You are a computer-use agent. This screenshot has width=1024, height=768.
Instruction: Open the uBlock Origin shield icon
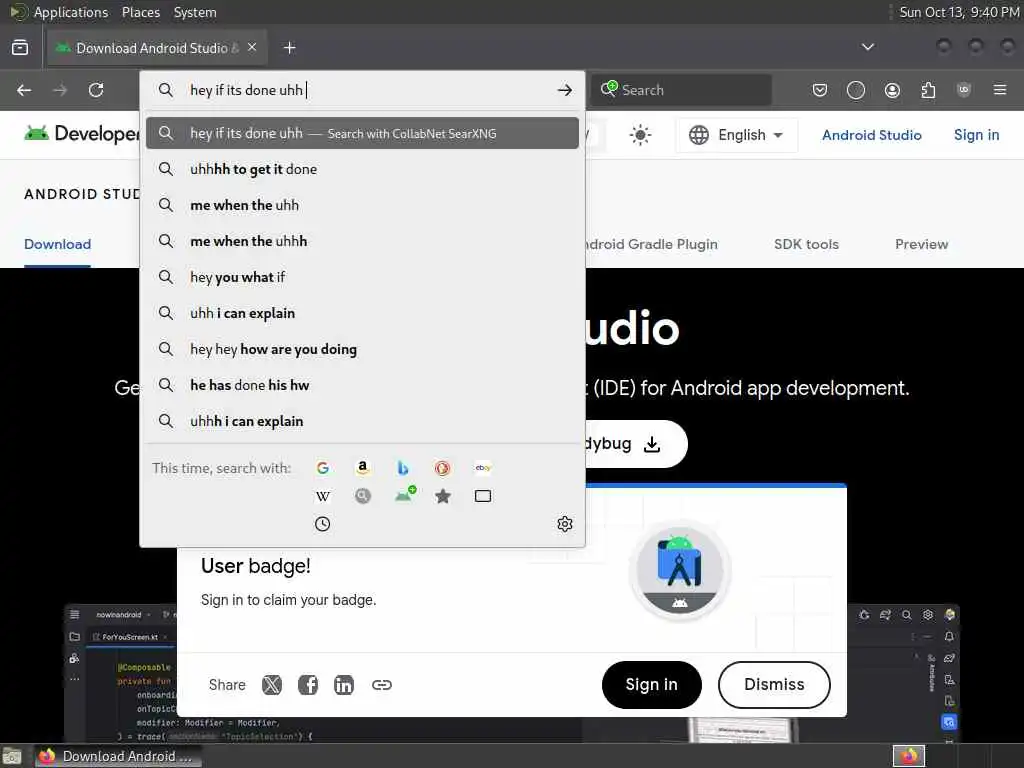(964, 90)
